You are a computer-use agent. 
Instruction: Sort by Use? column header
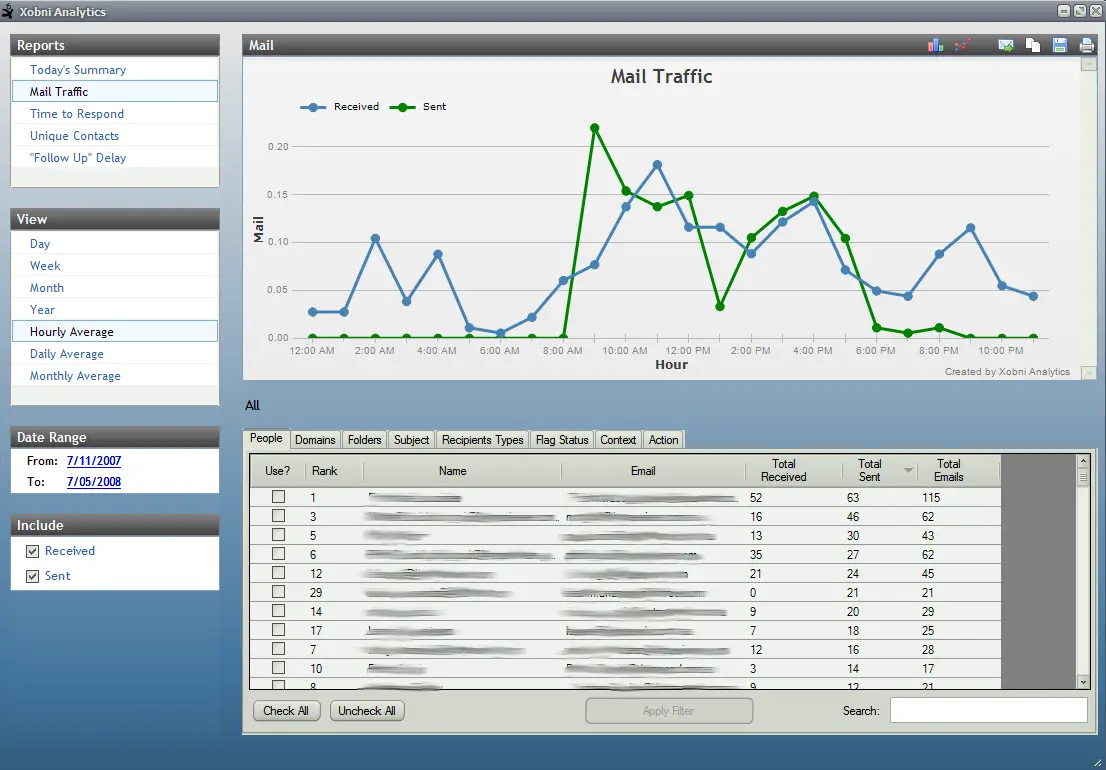pos(278,470)
